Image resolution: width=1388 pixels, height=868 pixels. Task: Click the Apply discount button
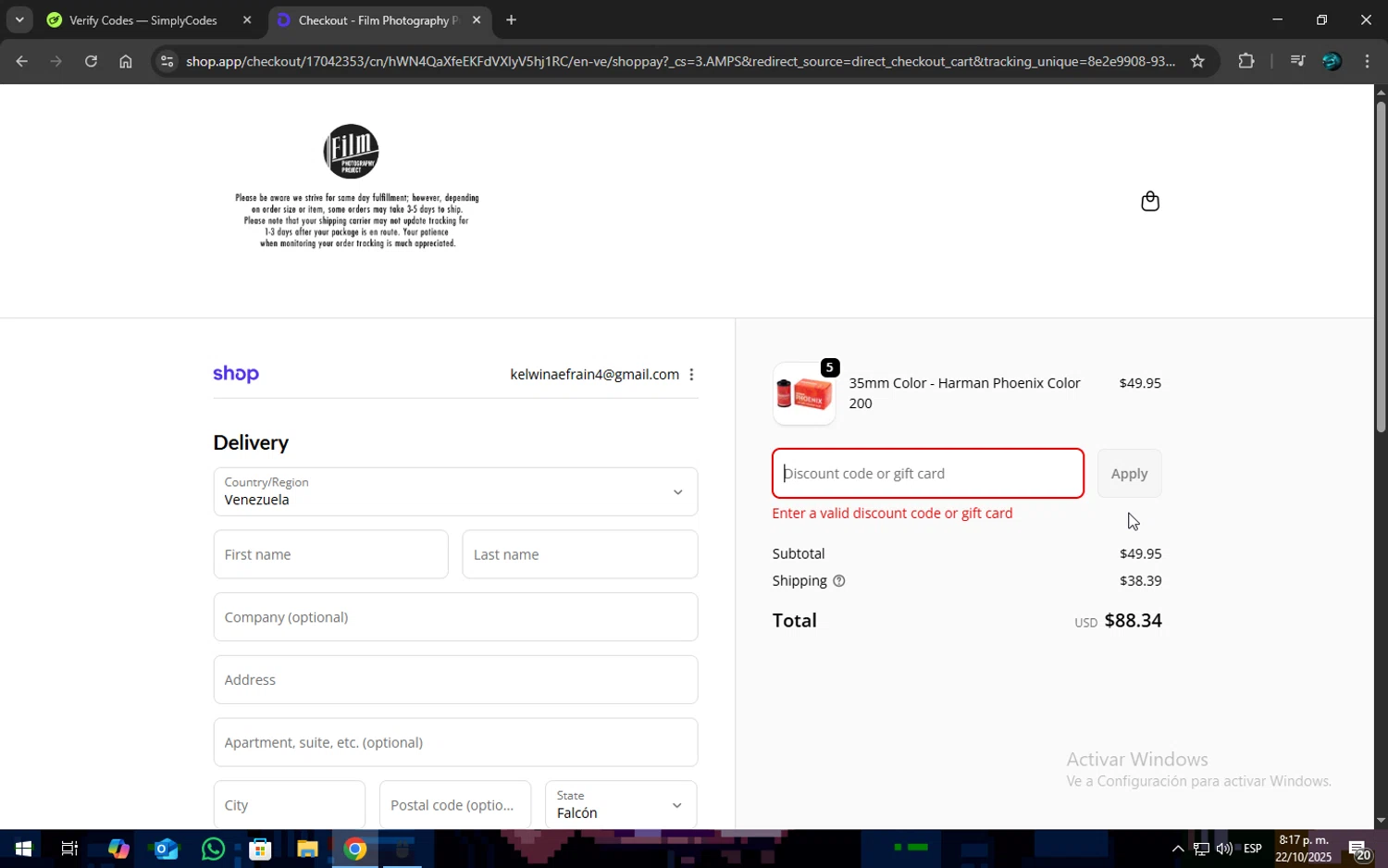tap(1129, 474)
